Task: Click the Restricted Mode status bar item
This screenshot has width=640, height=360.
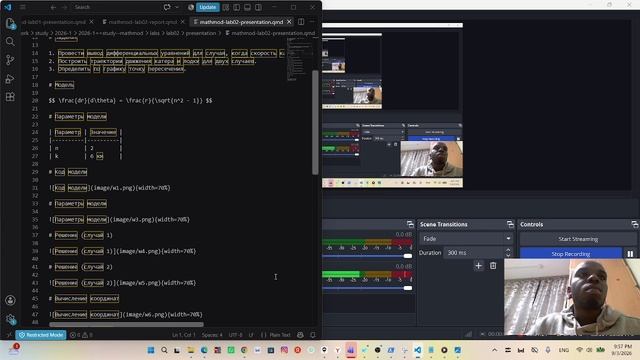Action: [41, 335]
